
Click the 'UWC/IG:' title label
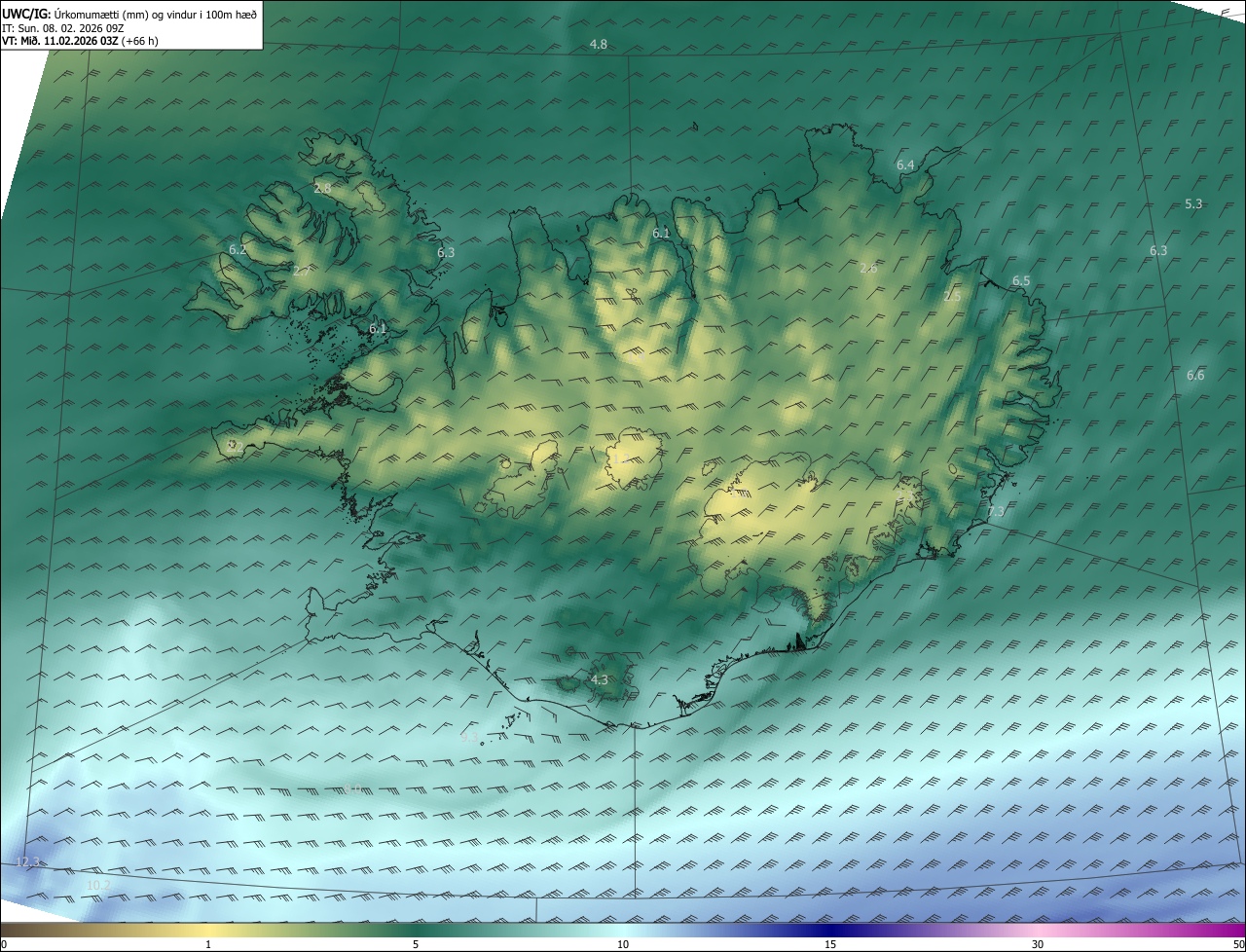coord(26,15)
